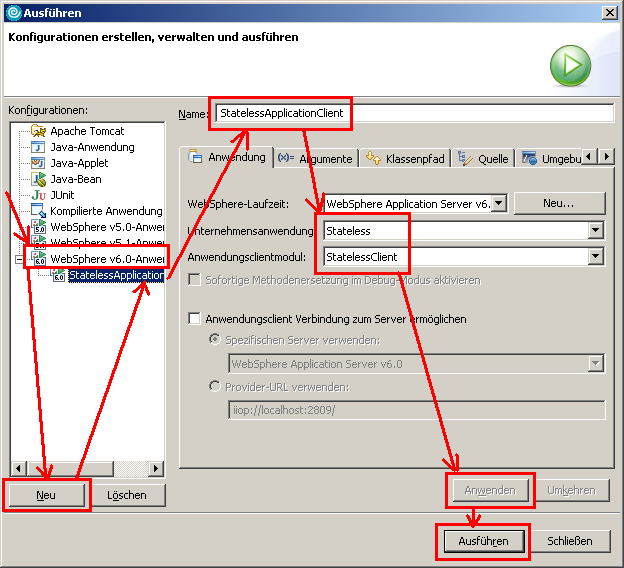Screen dimensions: 624x568
Task: Click the Argumente tab (x)= icon
Action: [285, 158]
